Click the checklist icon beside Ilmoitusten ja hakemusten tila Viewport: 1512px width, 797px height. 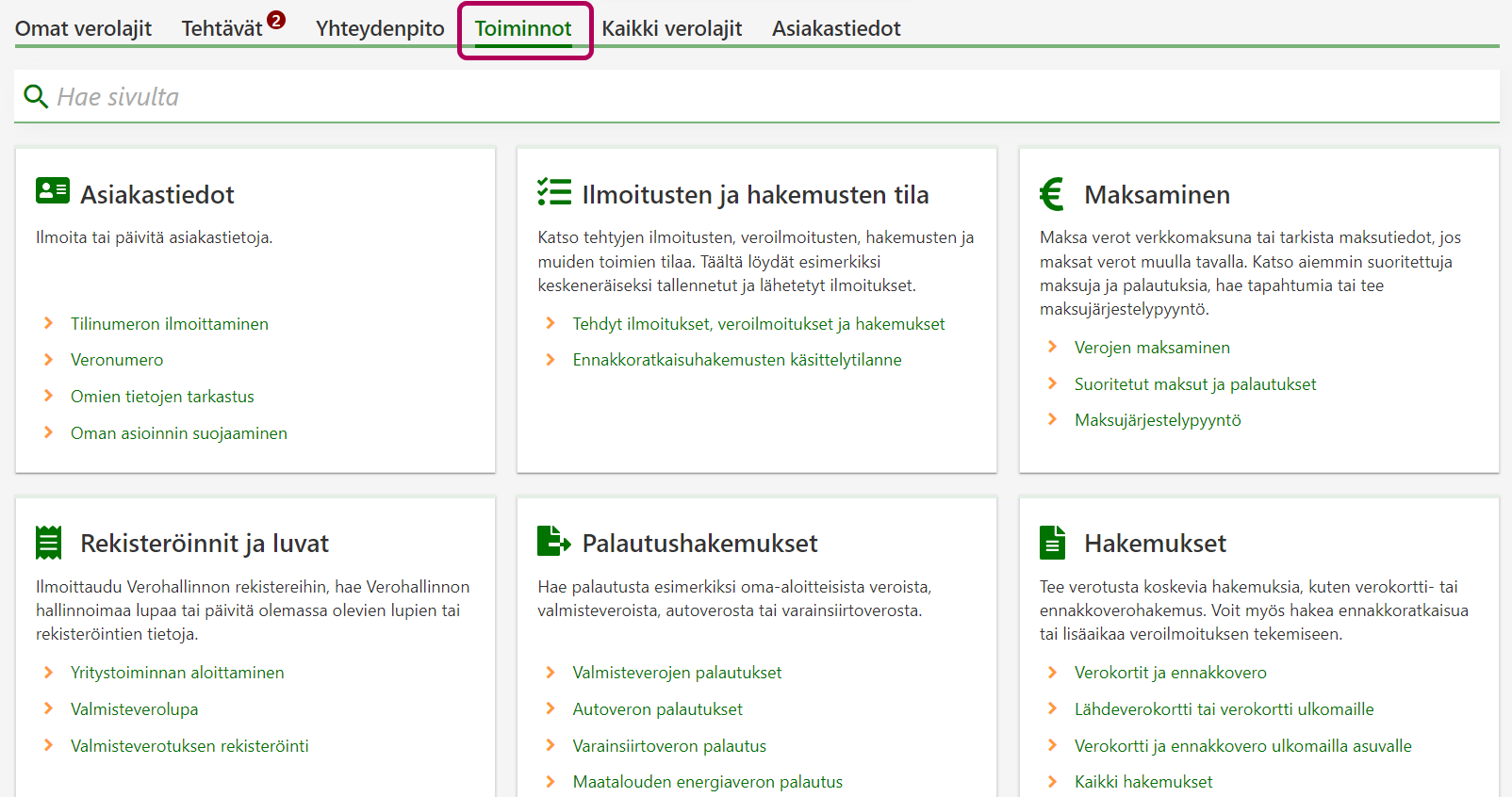coord(554,192)
